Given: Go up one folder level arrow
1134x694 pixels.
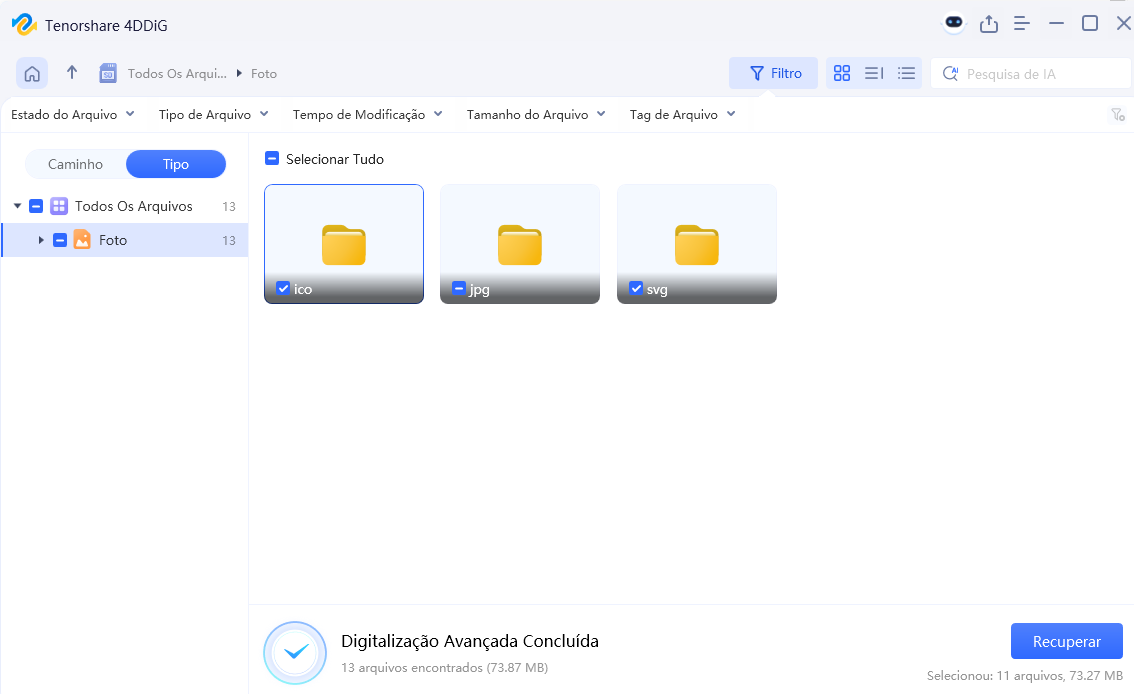Looking at the screenshot, I should [x=72, y=73].
